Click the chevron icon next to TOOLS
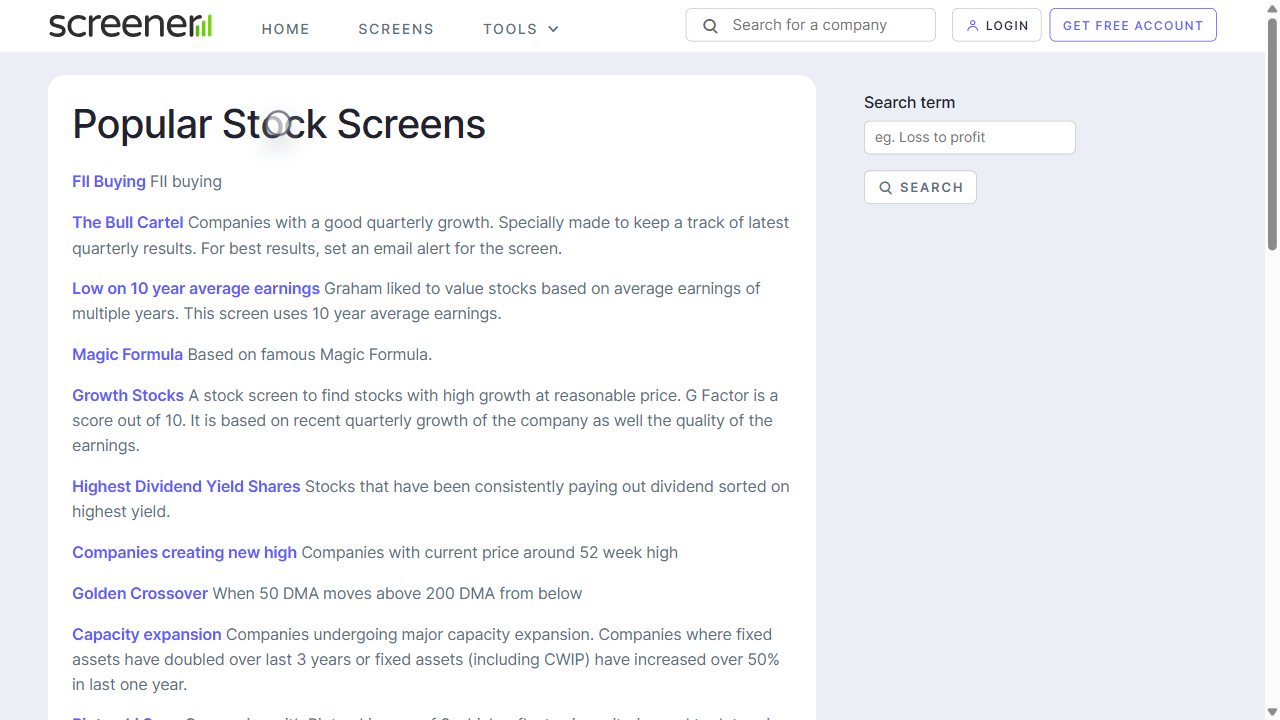Screen dimensions: 1280x720 tap(553, 29)
